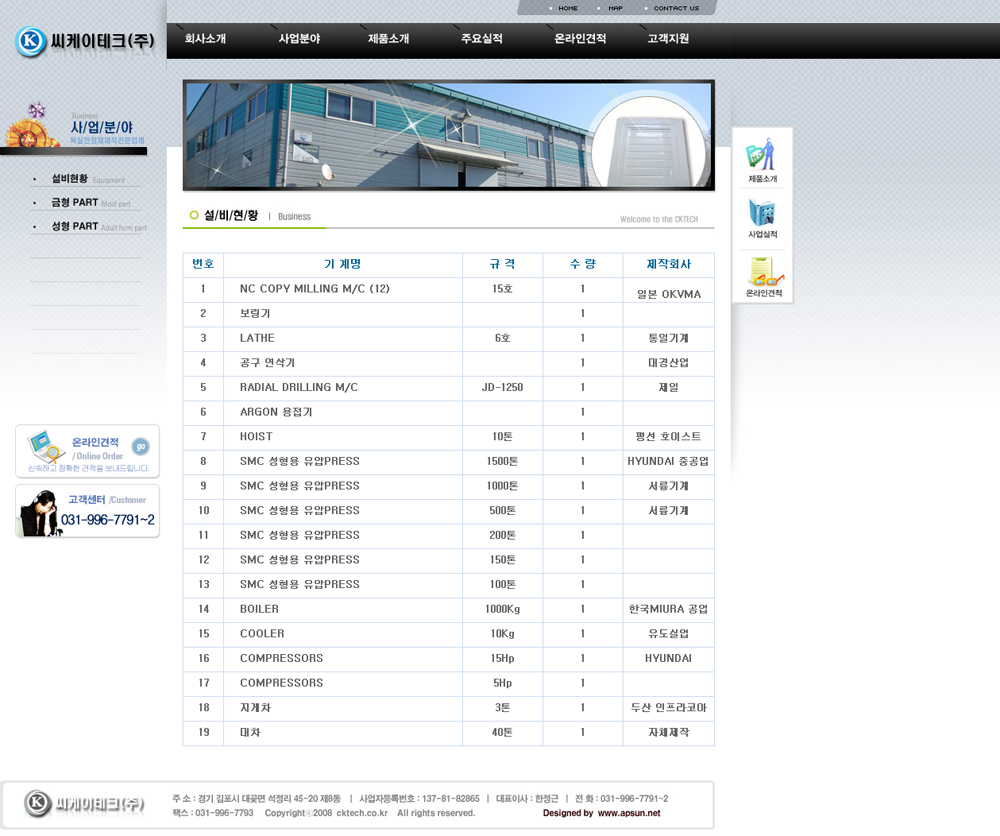Go to 주요실적 in navigation bar
Screen dimensions: 1000x836
481,39
